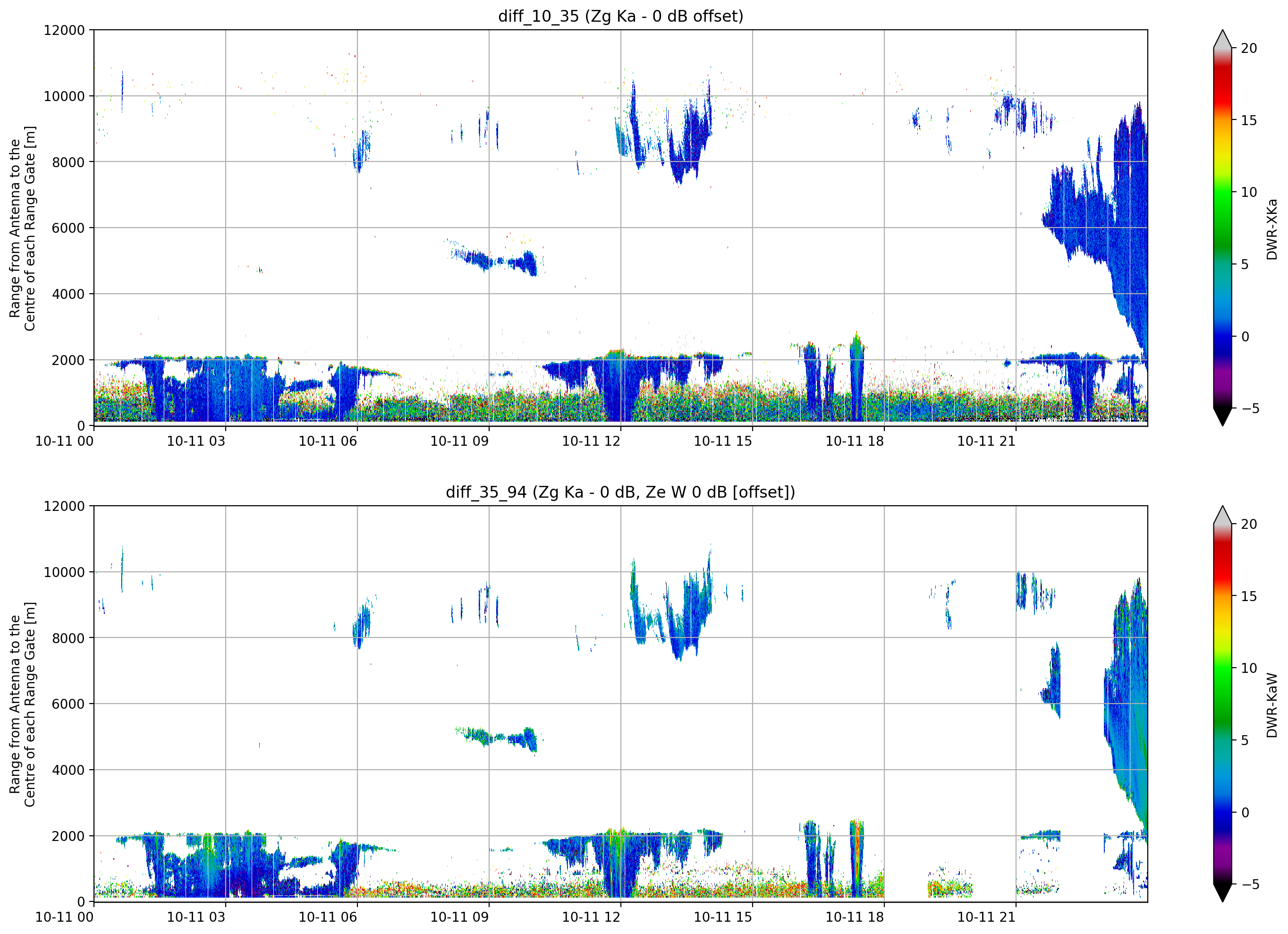Select tick "0" on the DWR-KaW colorbar
Viewport: 1288px width, 934px height.
pos(1245,813)
